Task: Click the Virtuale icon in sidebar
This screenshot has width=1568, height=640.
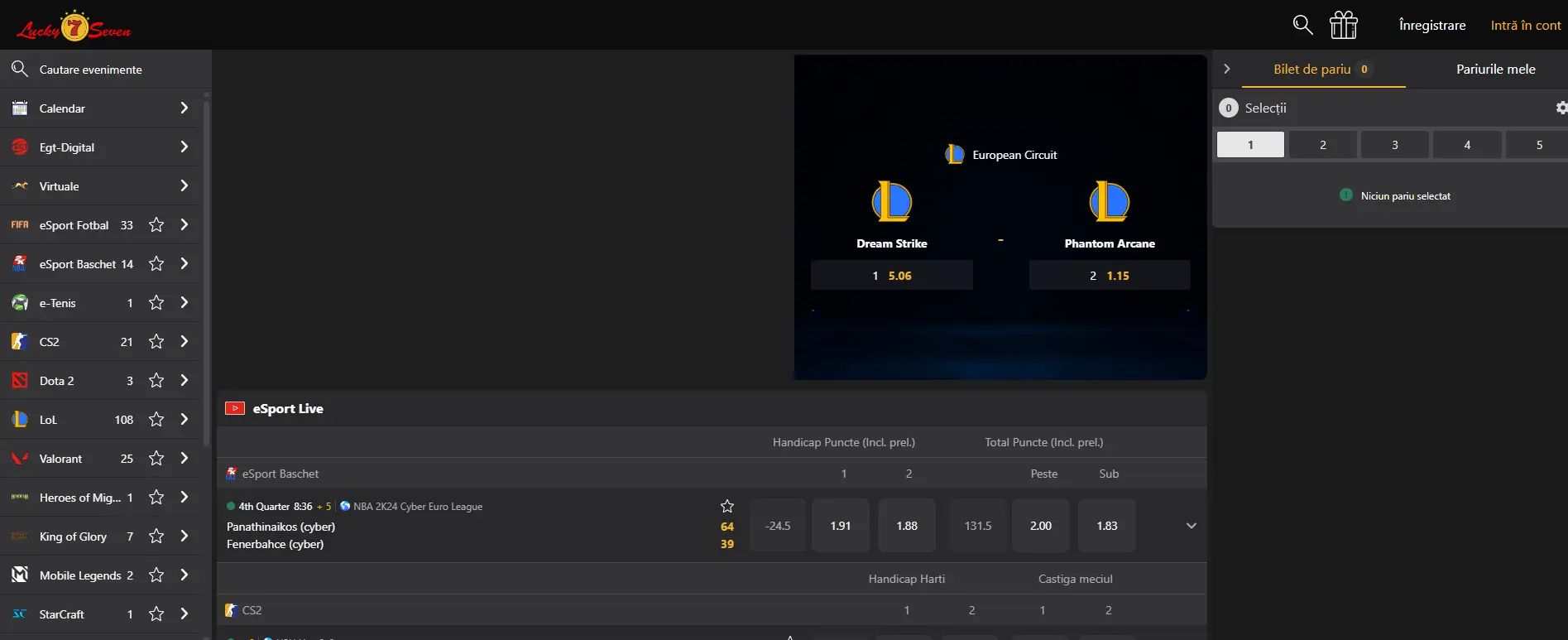Action: click(x=20, y=186)
